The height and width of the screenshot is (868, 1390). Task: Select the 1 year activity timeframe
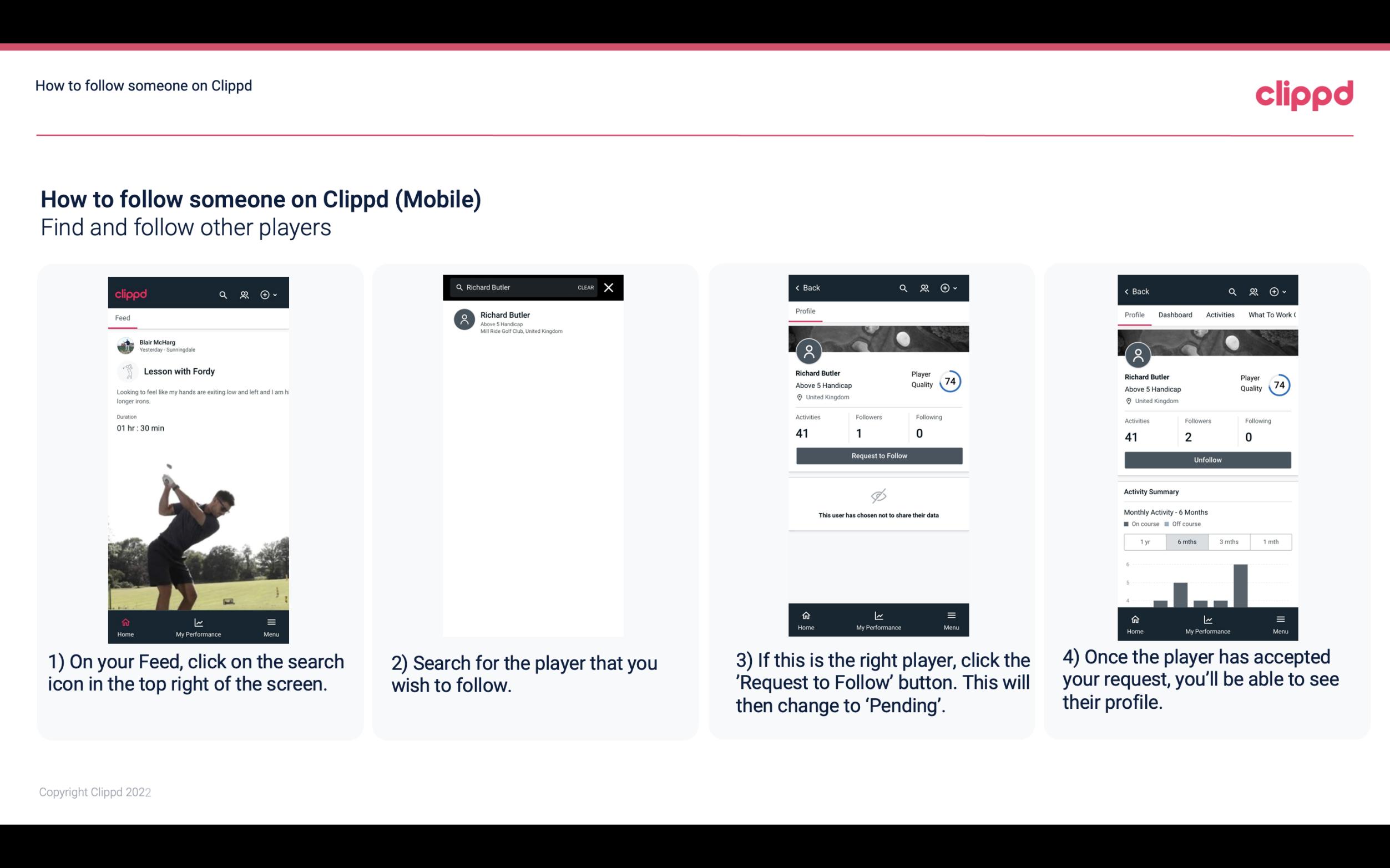click(1144, 541)
